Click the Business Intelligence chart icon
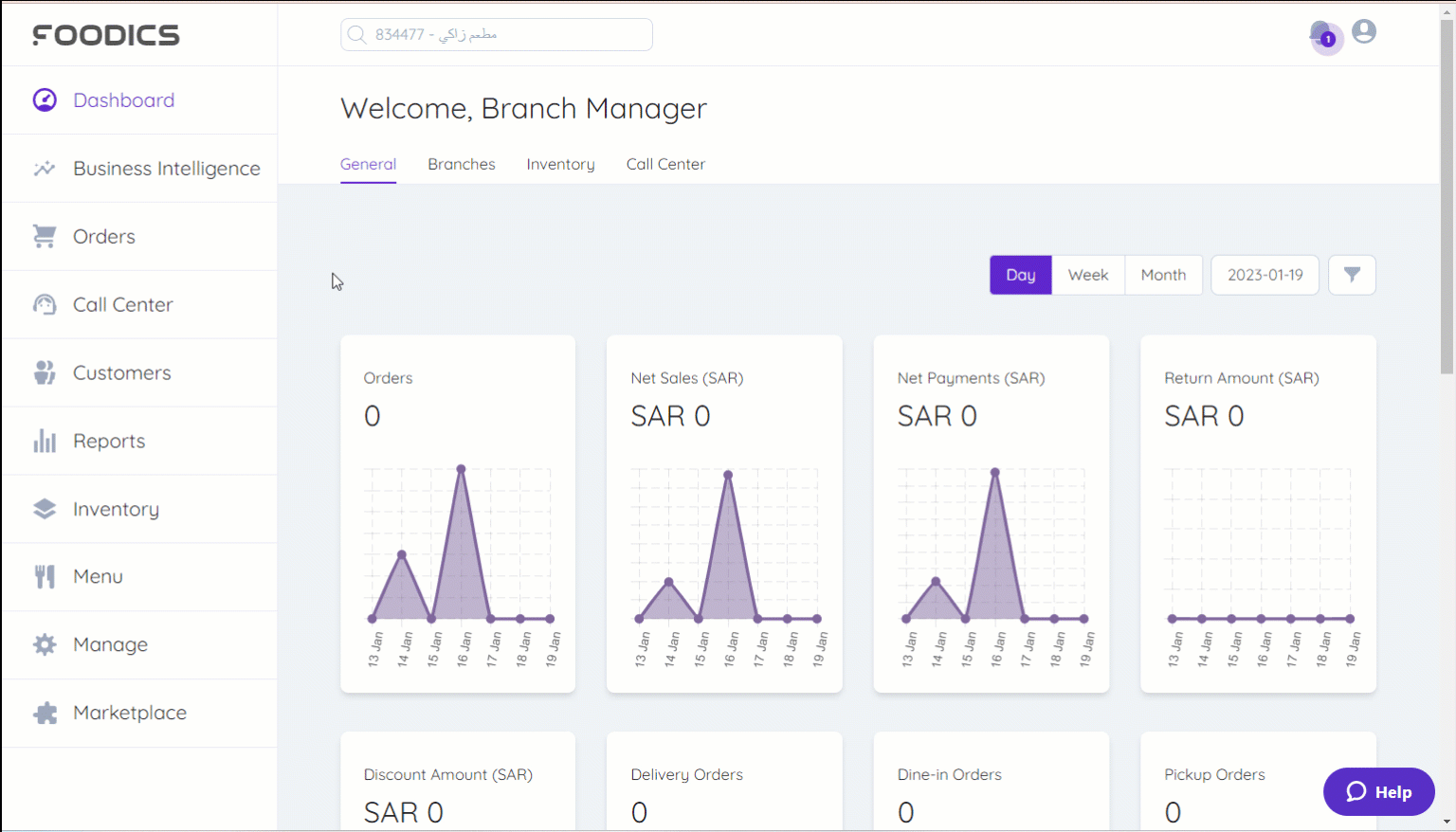The width and height of the screenshot is (1456, 832). (45, 169)
